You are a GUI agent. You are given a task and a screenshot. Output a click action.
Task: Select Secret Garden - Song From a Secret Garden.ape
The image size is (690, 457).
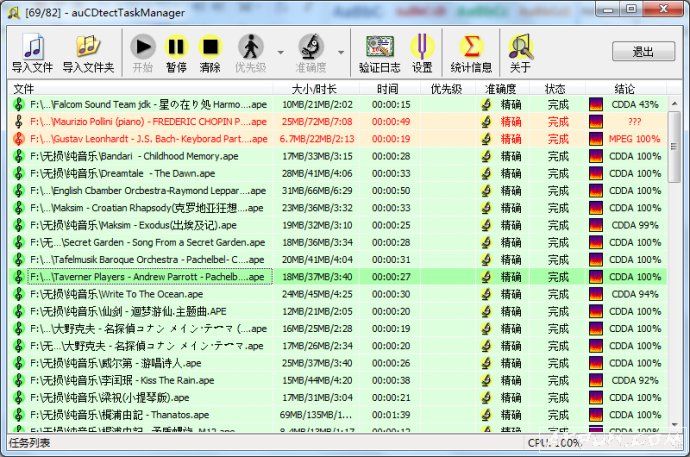click(337, 242)
